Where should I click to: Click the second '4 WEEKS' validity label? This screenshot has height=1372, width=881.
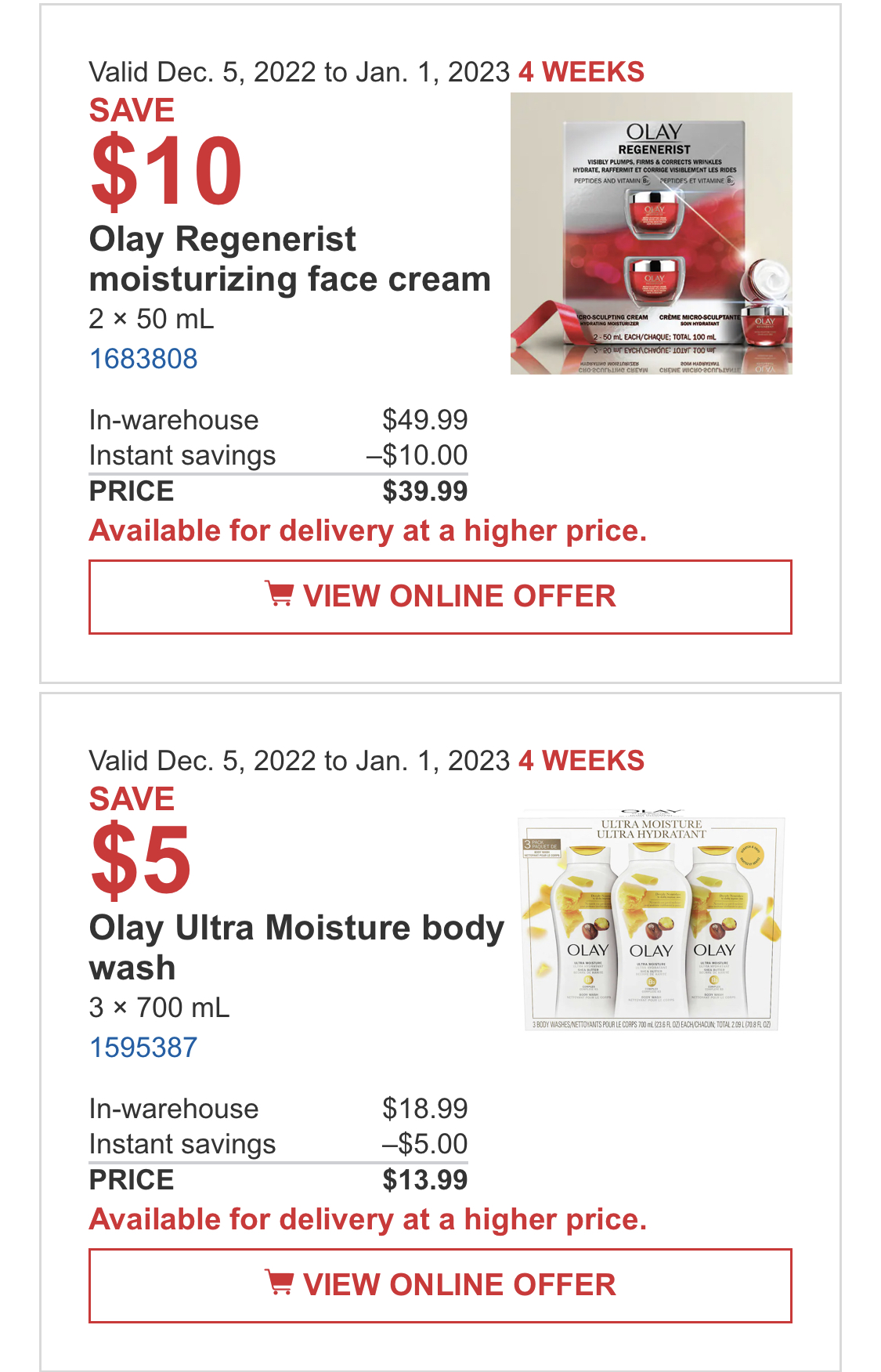(x=581, y=761)
